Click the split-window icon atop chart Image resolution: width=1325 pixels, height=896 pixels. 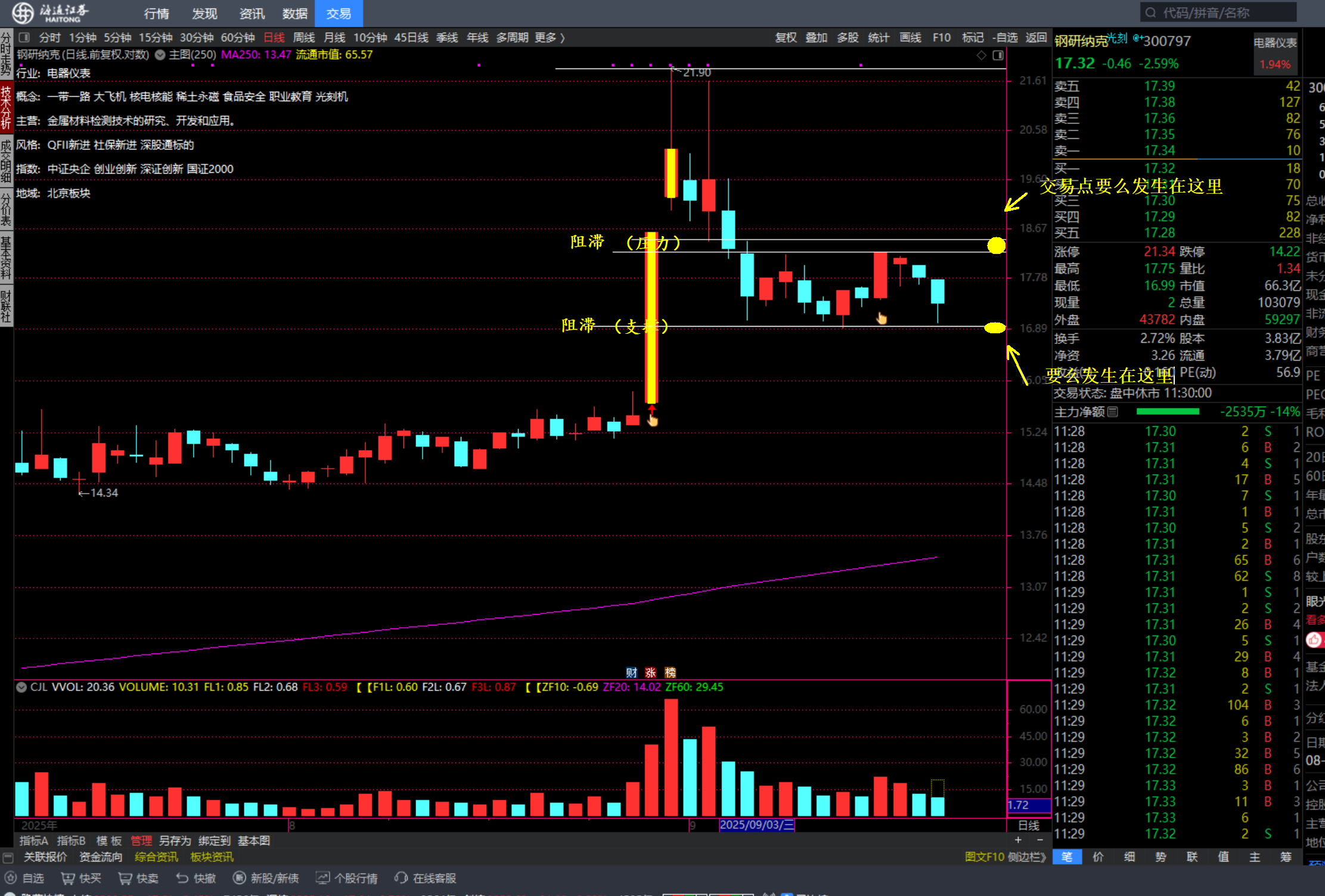(x=998, y=55)
